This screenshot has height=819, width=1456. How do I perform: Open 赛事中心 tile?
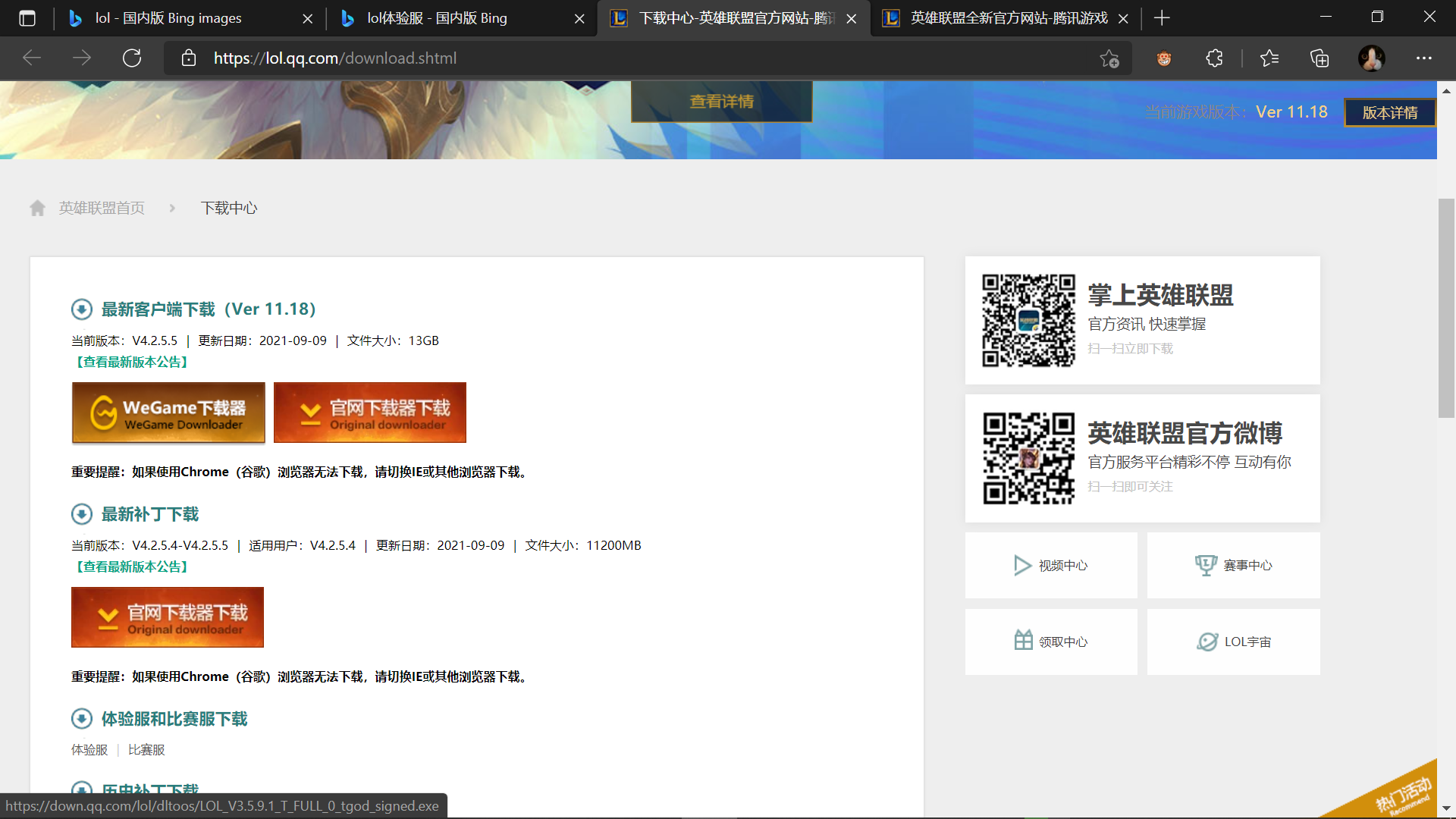(1233, 566)
